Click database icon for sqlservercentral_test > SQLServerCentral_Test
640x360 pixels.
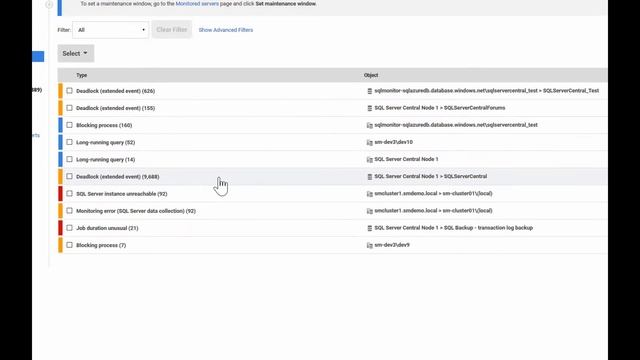tap(370, 91)
